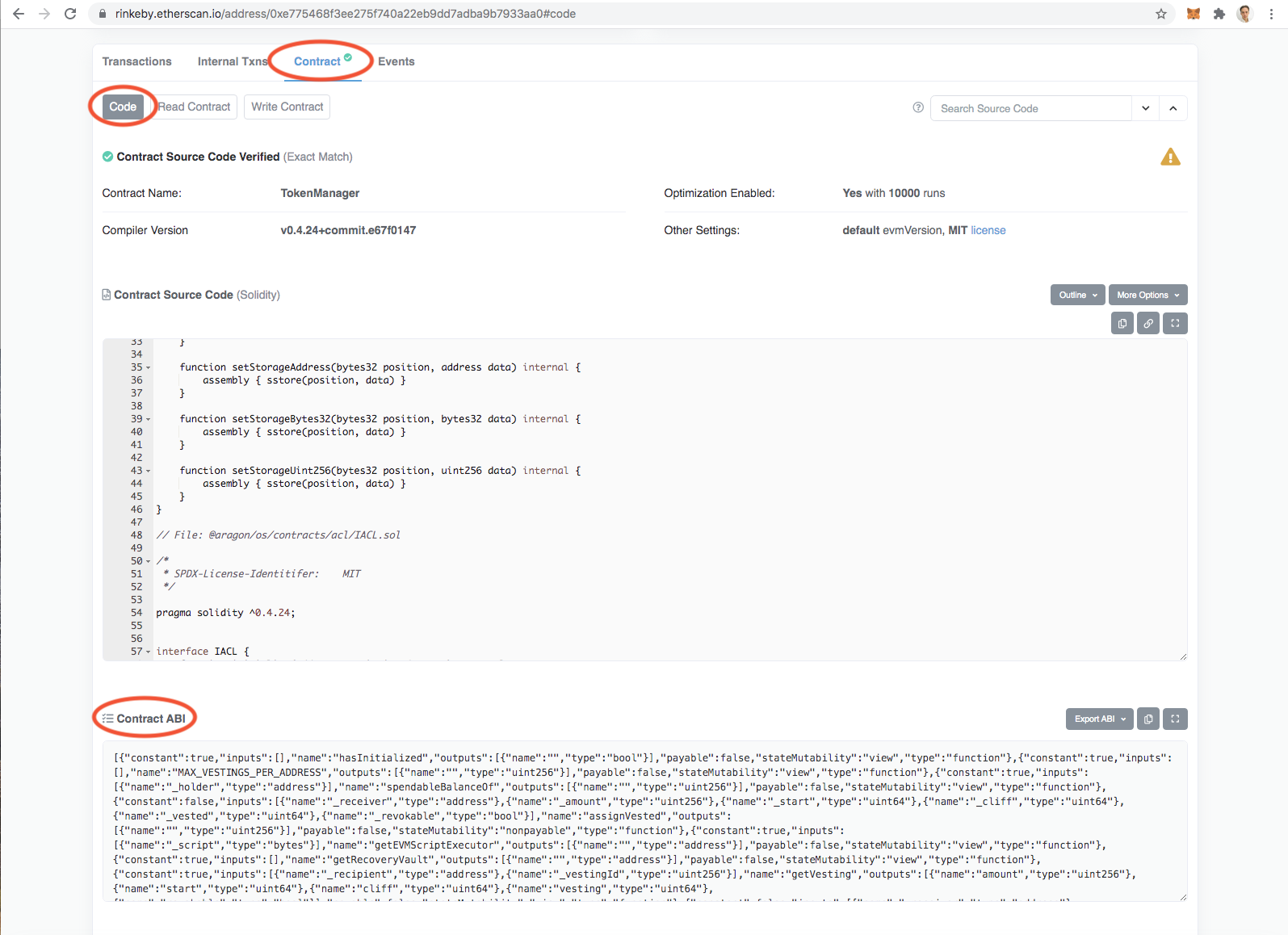Select the Code button
The width and height of the screenshot is (1288, 935).
[x=123, y=107]
